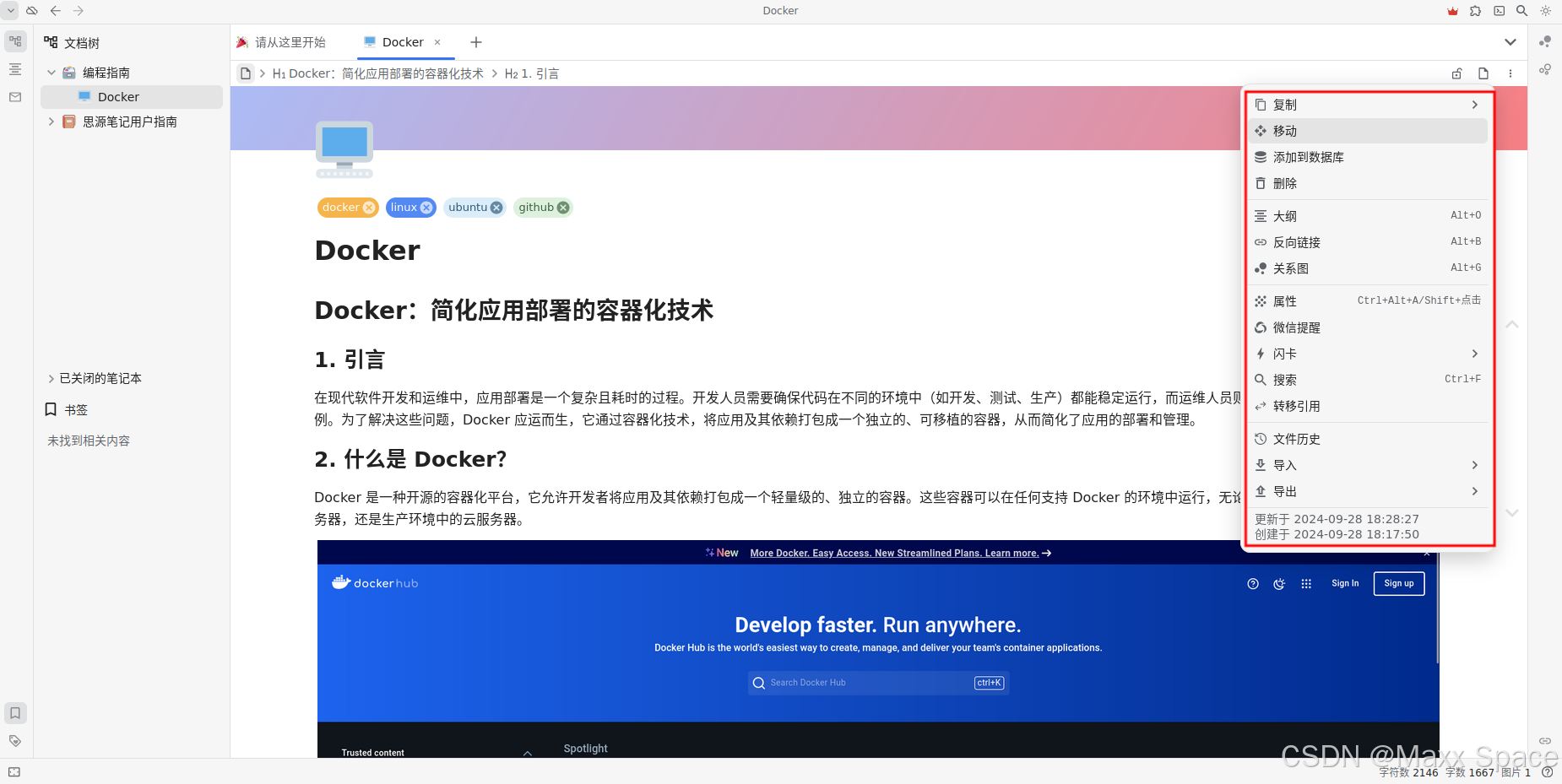
Task: Click the graph view icon in right dock
Action: click(1545, 41)
